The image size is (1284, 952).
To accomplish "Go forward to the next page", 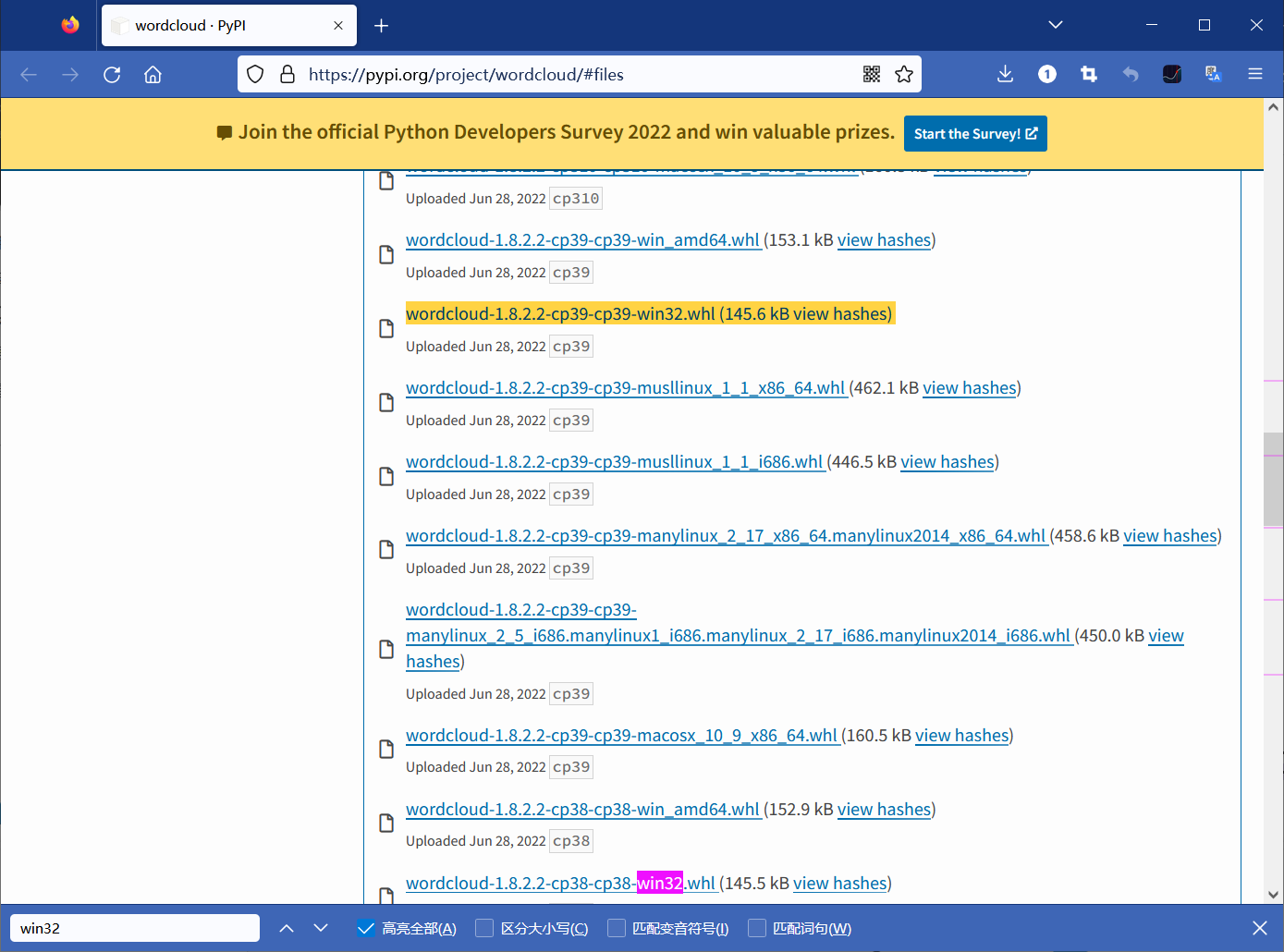I will tap(70, 75).
